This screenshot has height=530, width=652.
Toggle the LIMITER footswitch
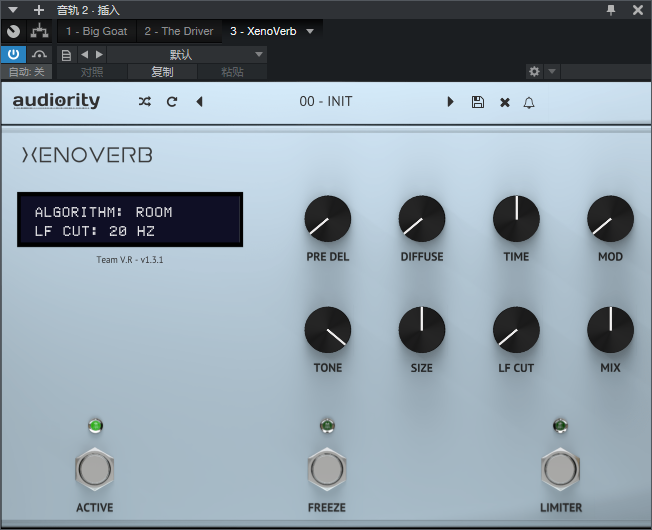pos(561,469)
